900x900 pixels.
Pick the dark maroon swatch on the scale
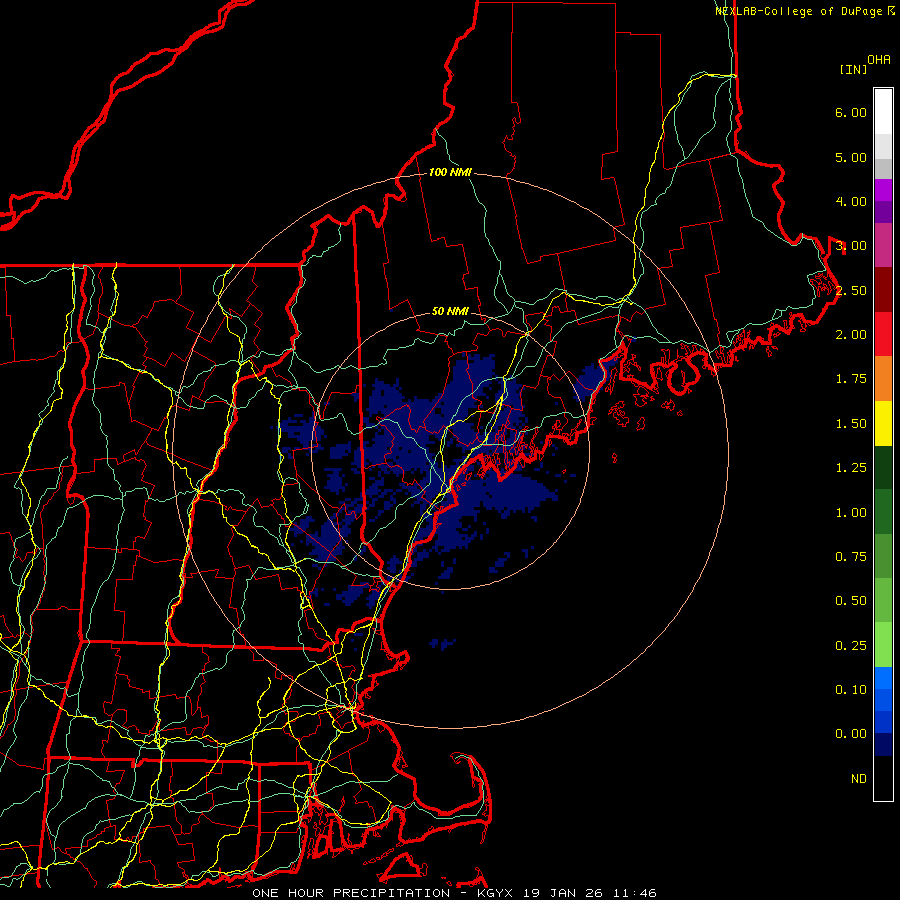point(883,290)
